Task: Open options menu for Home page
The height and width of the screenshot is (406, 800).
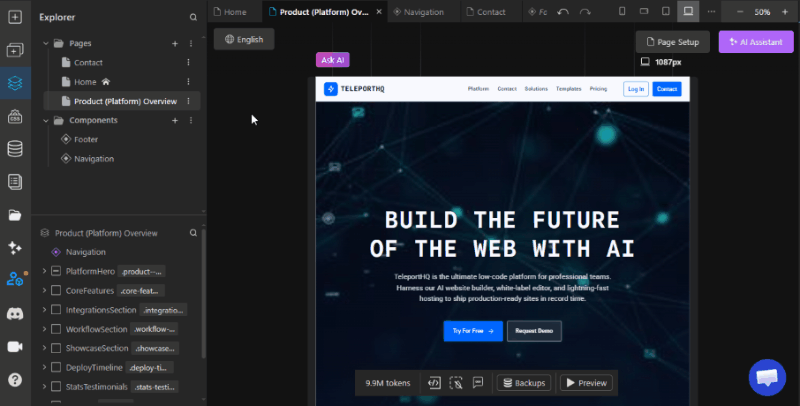Action: tap(188, 82)
